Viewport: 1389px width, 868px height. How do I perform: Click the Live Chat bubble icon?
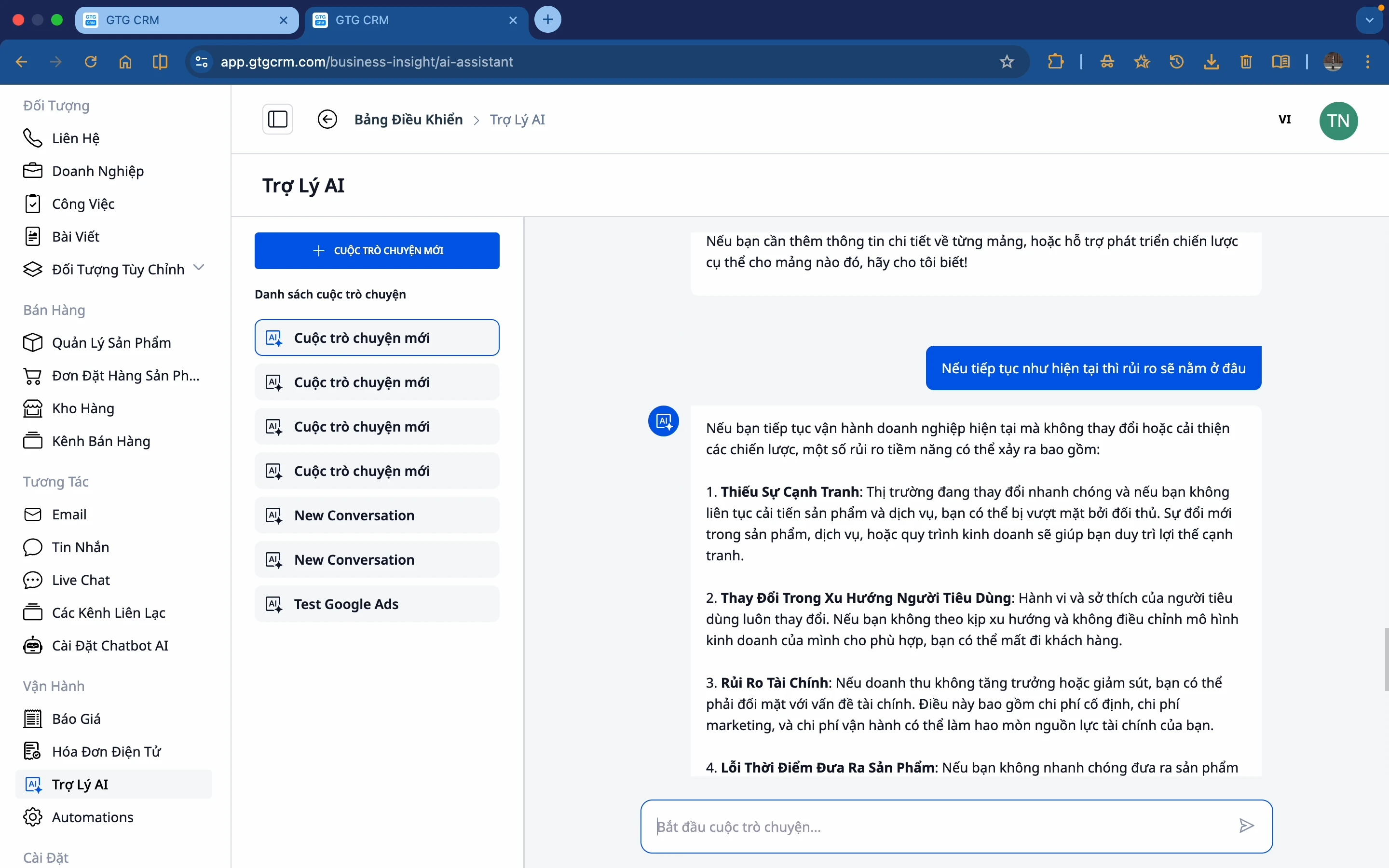pos(33,580)
